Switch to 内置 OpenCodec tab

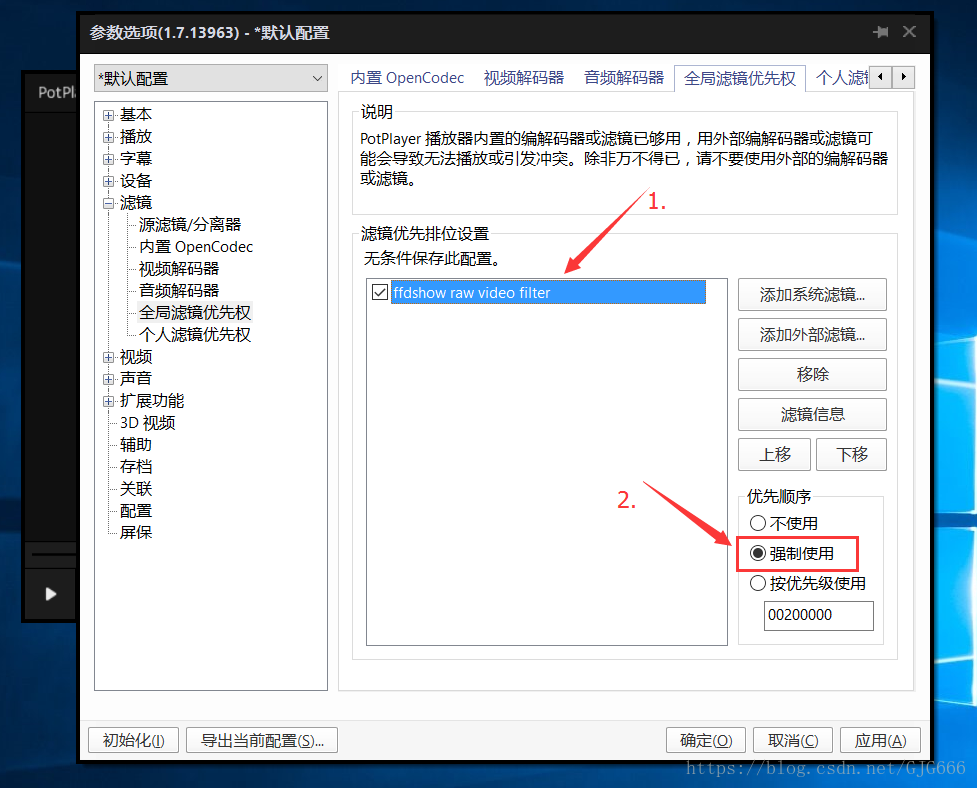pos(407,78)
